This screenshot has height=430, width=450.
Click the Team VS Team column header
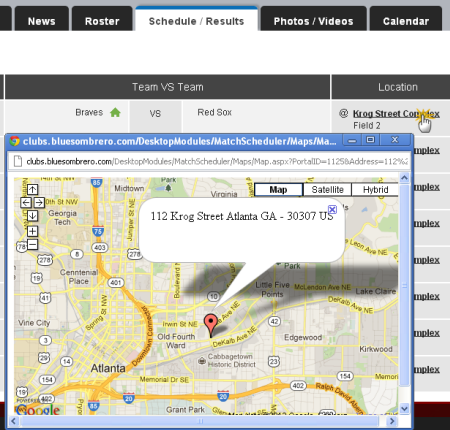(168, 87)
